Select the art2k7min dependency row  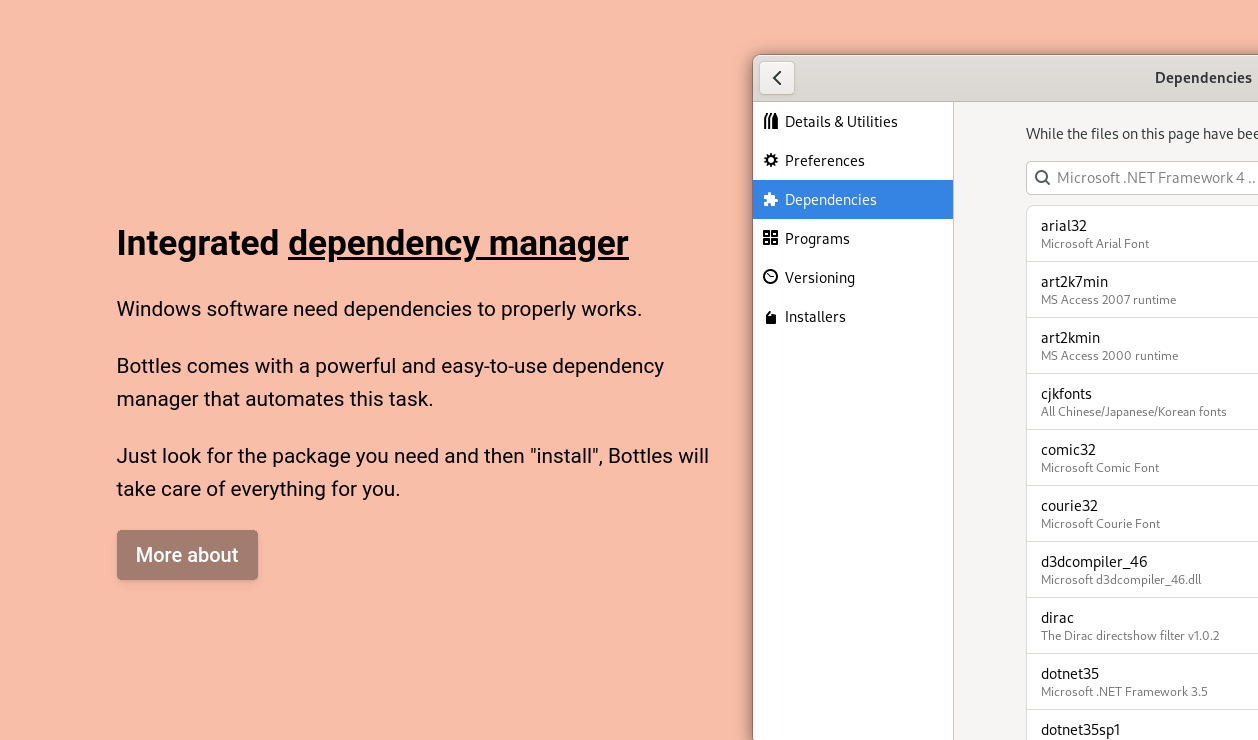click(1142, 290)
